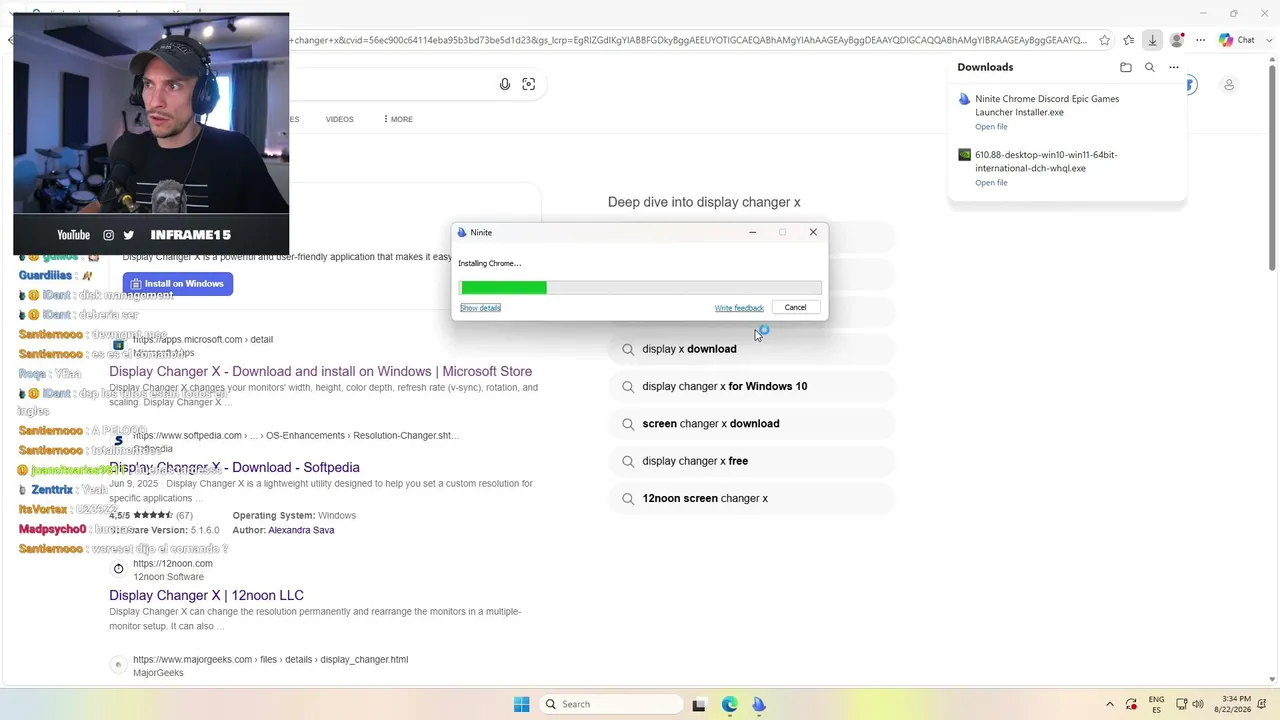Click the Bing account person icon
The image size is (1280, 720).
pyautogui.click(x=1229, y=85)
